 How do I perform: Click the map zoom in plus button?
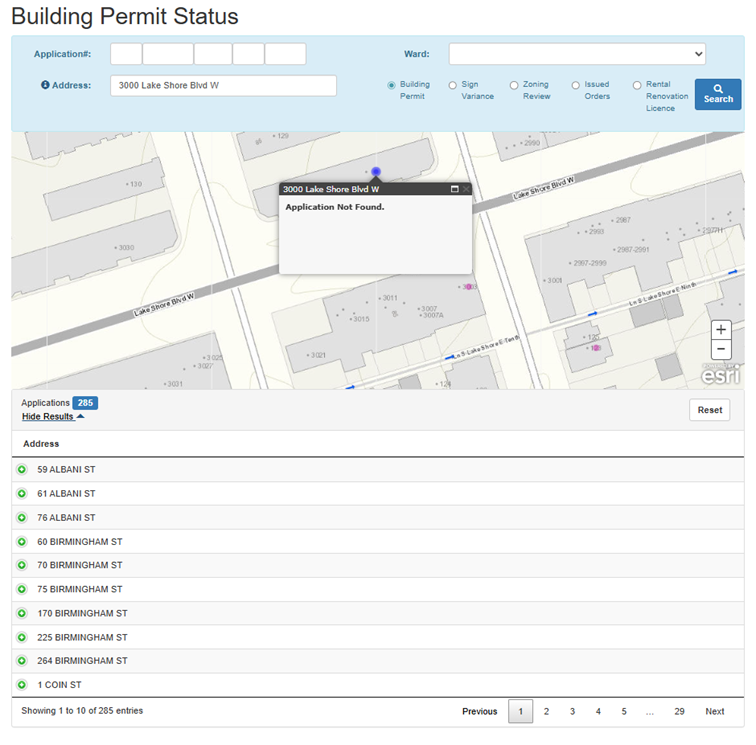[721, 330]
